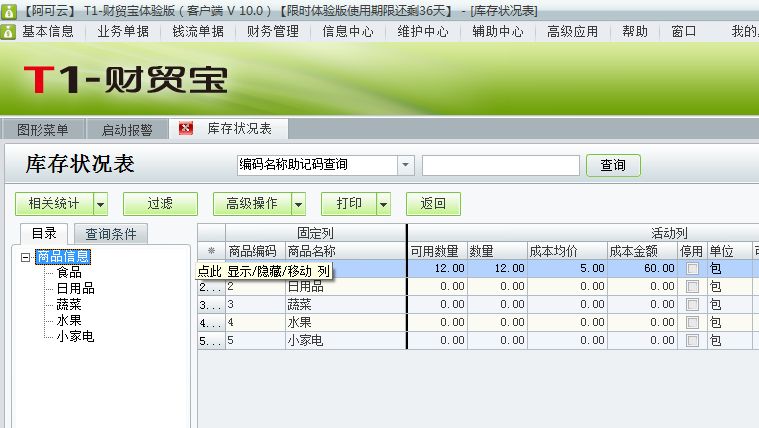Click the 活动列 group header
759x428 pixels.
click(669, 233)
